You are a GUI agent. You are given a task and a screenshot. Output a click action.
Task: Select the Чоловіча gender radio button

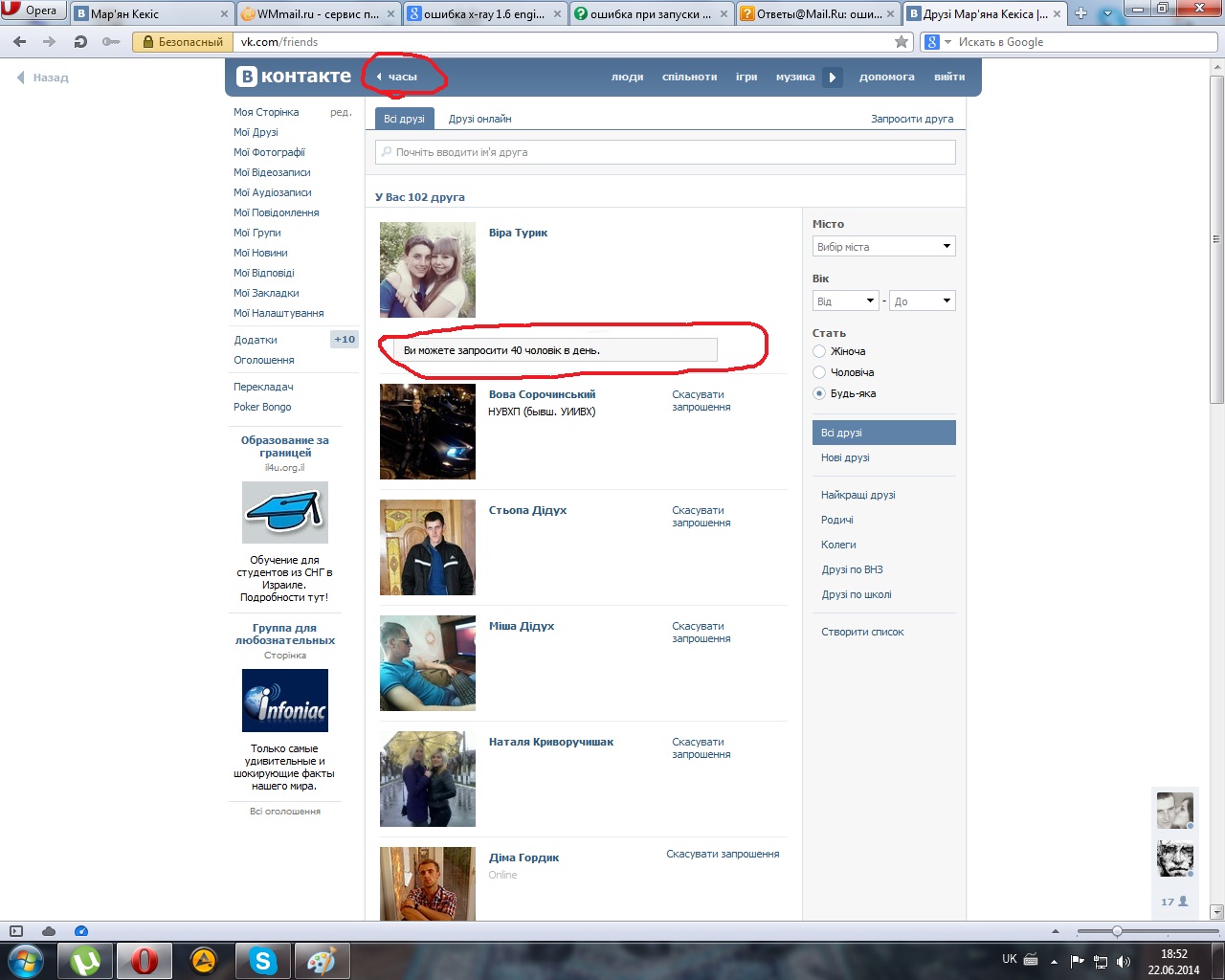click(819, 372)
